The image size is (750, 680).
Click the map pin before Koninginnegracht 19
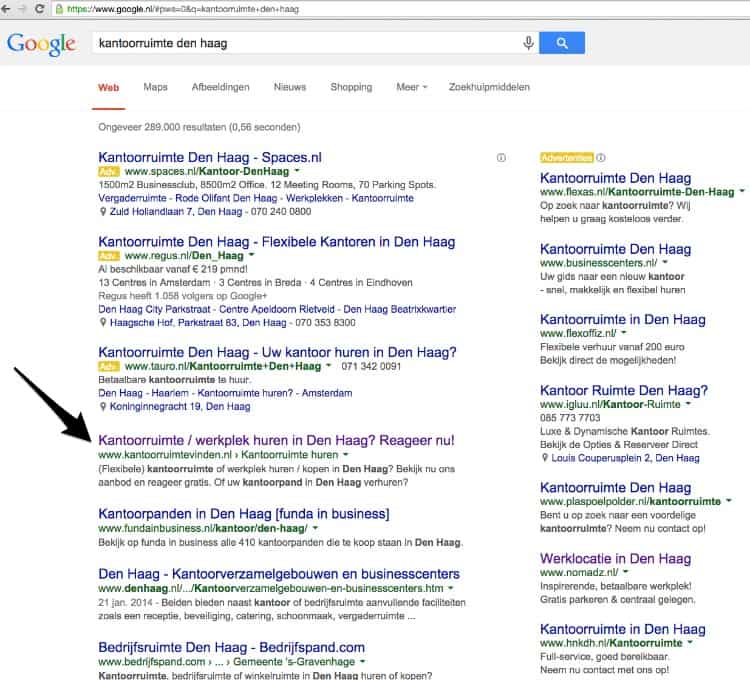pos(102,406)
